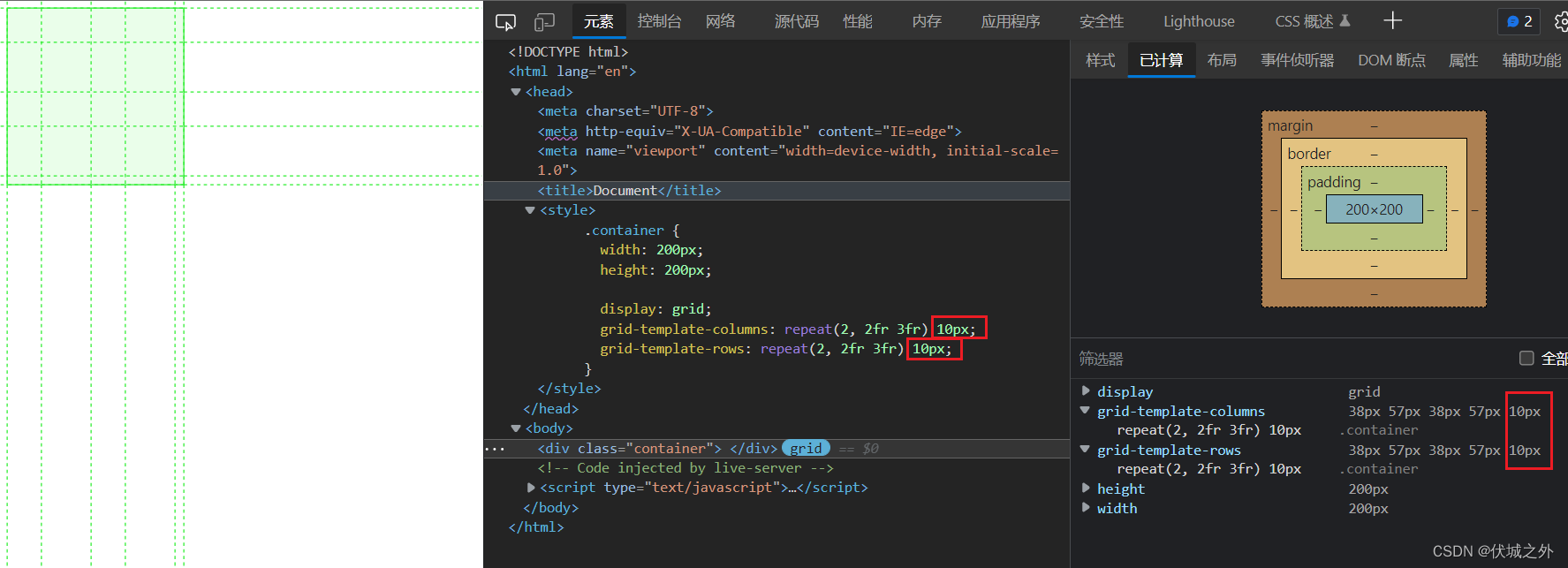
Task: Open DevTools settings gear icon
Action: tap(1561, 21)
